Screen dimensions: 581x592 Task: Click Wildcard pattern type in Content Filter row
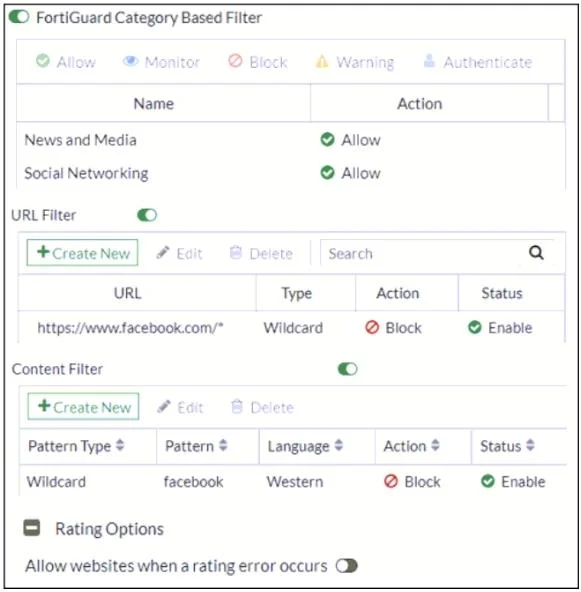coord(56,482)
